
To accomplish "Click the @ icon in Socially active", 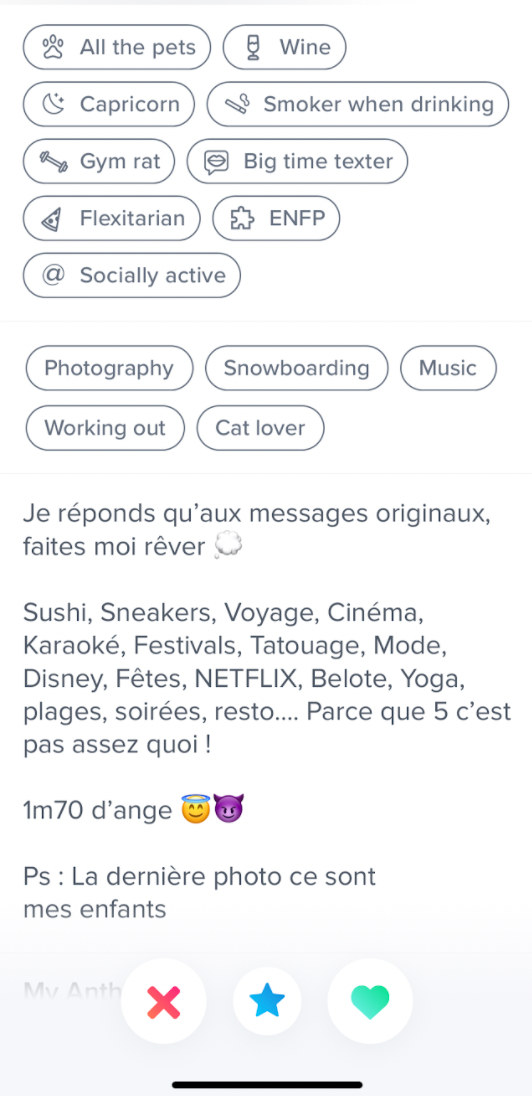I will pos(53,275).
